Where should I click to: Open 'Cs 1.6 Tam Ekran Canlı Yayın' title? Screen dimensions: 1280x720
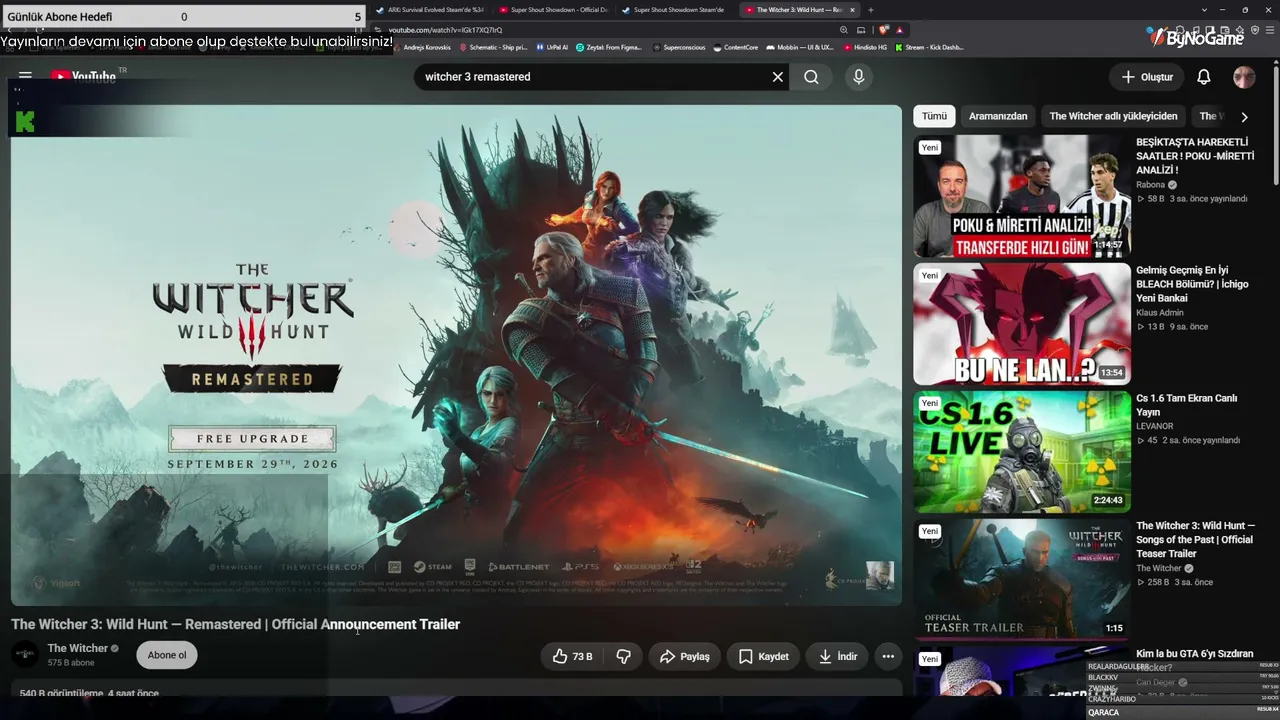coord(1186,405)
